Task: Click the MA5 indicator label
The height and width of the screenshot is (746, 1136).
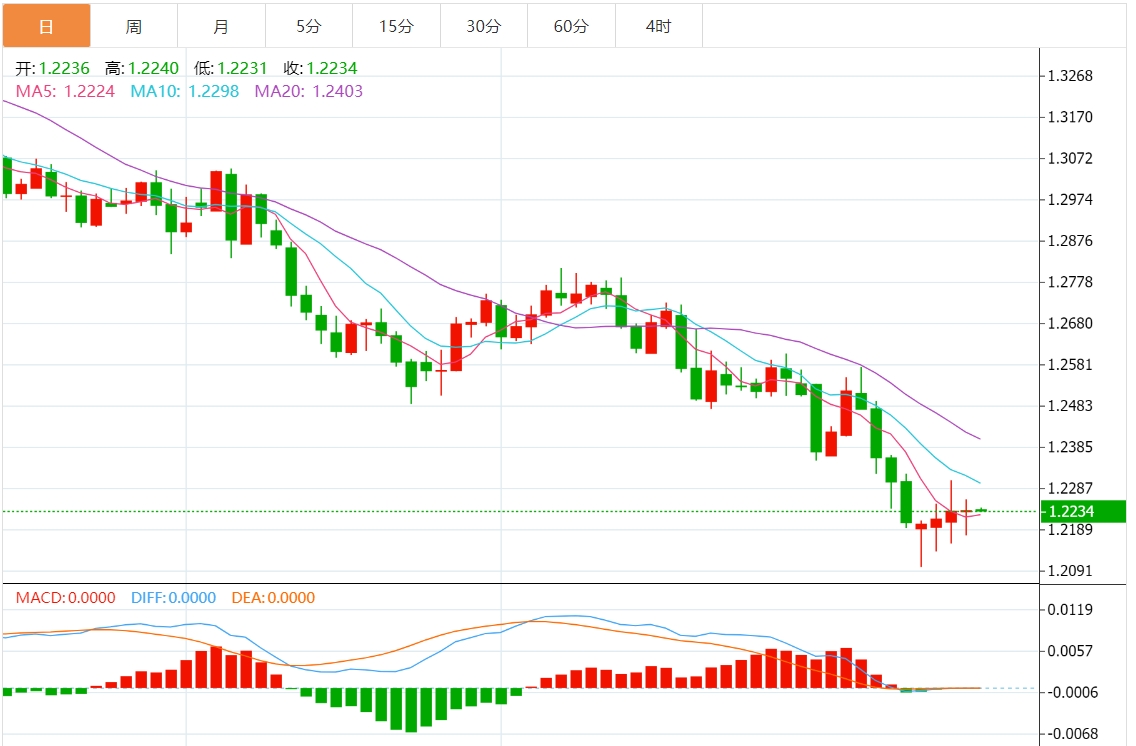Action: pos(65,91)
